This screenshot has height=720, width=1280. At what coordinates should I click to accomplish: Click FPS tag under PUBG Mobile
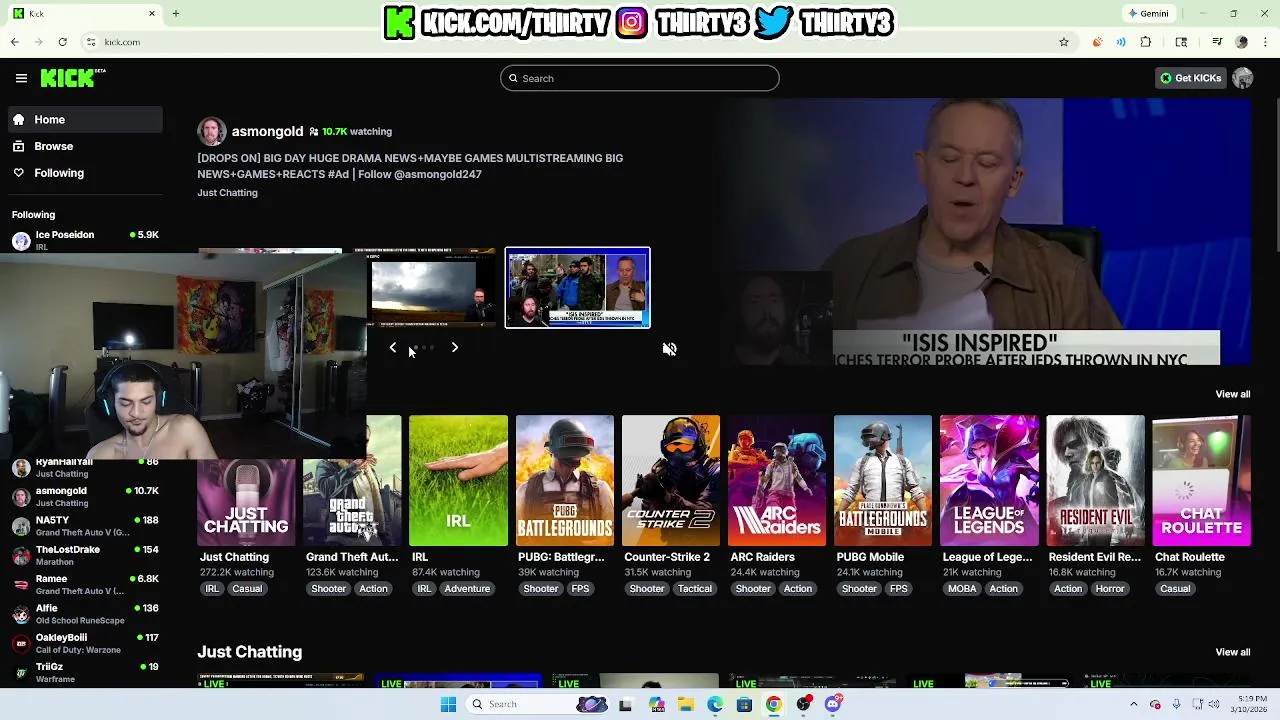pyautogui.click(x=898, y=589)
